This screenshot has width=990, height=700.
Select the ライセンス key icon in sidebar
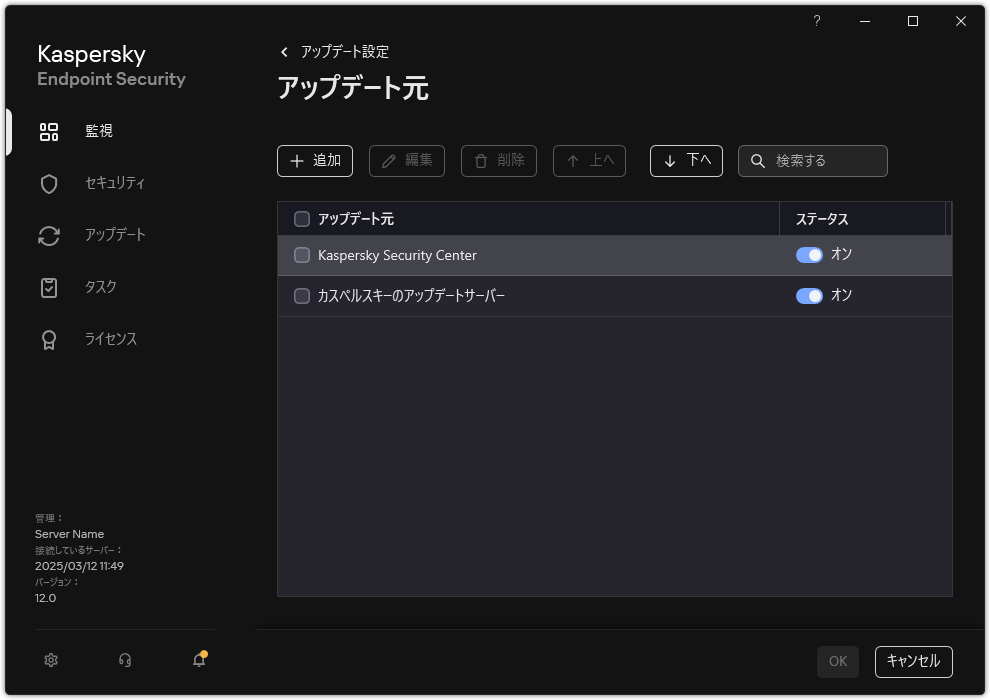49,339
